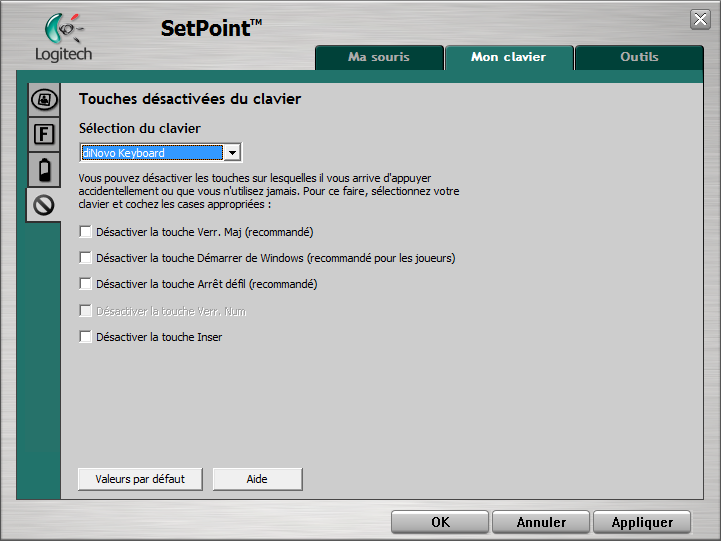Image resolution: width=721 pixels, height=541 pixels.
Task: Open the keyboard hot keys sidebar icon
Action: coord(44,100)
